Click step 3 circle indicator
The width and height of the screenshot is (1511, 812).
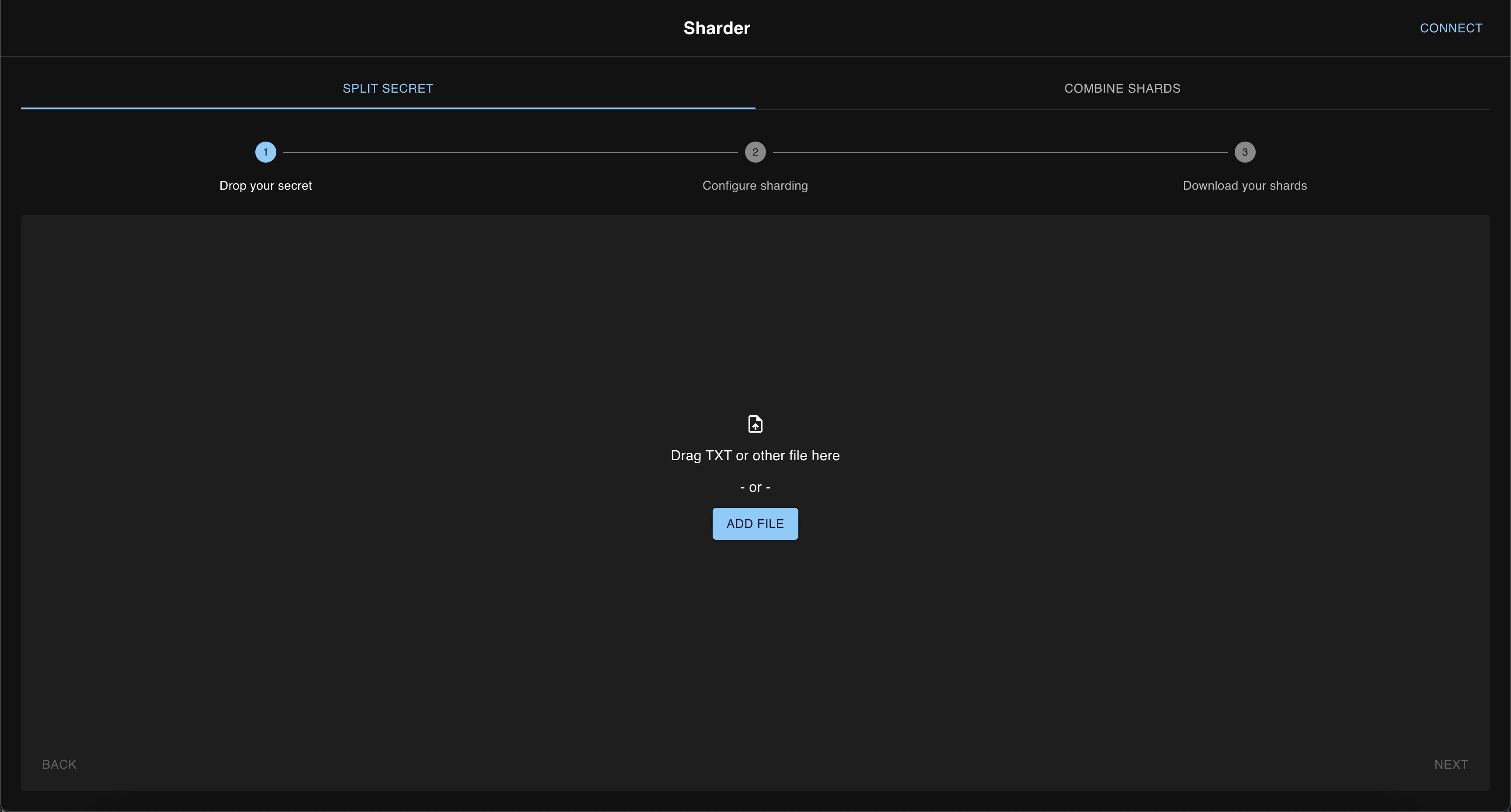1245,152
